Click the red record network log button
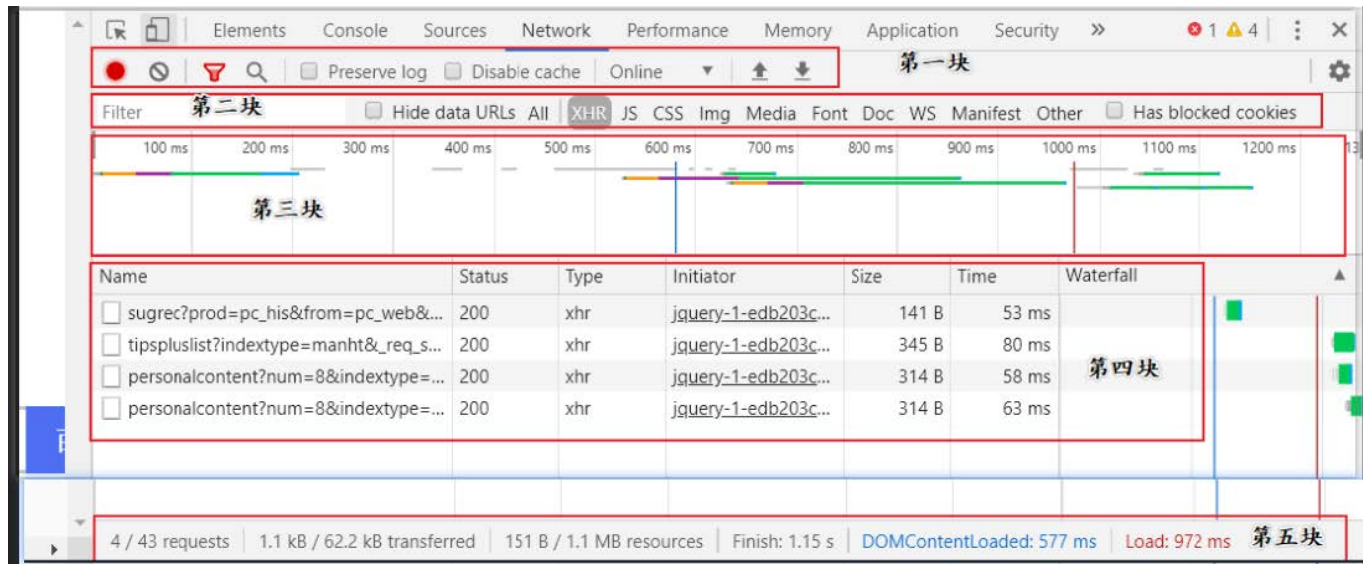This screenshot has width=1363, height=570. [x=116, y=71]
